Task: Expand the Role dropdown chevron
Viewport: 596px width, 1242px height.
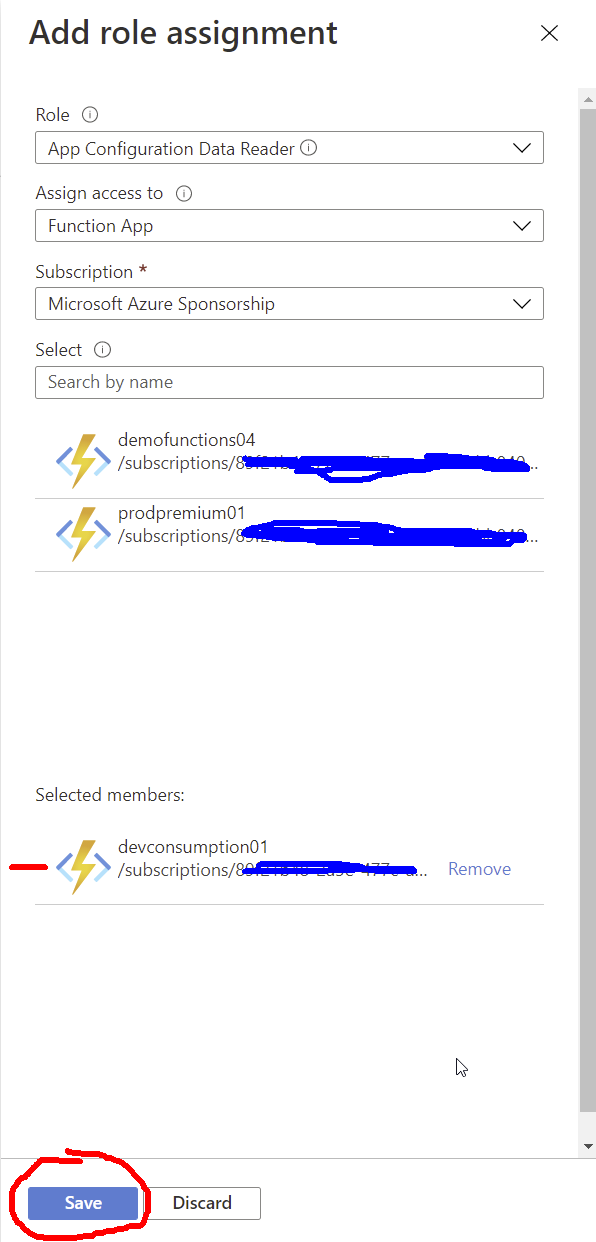Action: (x=522, y=148)
